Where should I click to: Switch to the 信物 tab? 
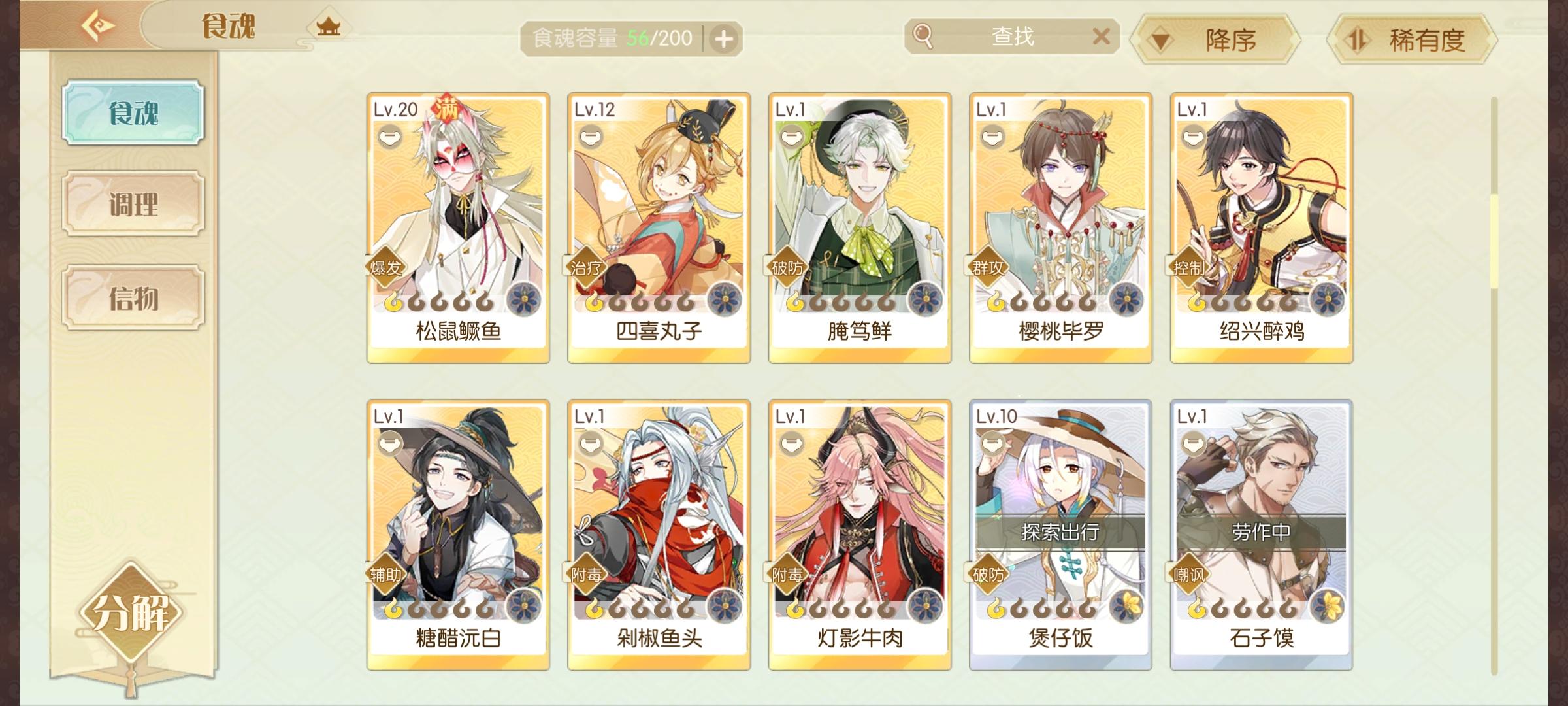point(133,298)
